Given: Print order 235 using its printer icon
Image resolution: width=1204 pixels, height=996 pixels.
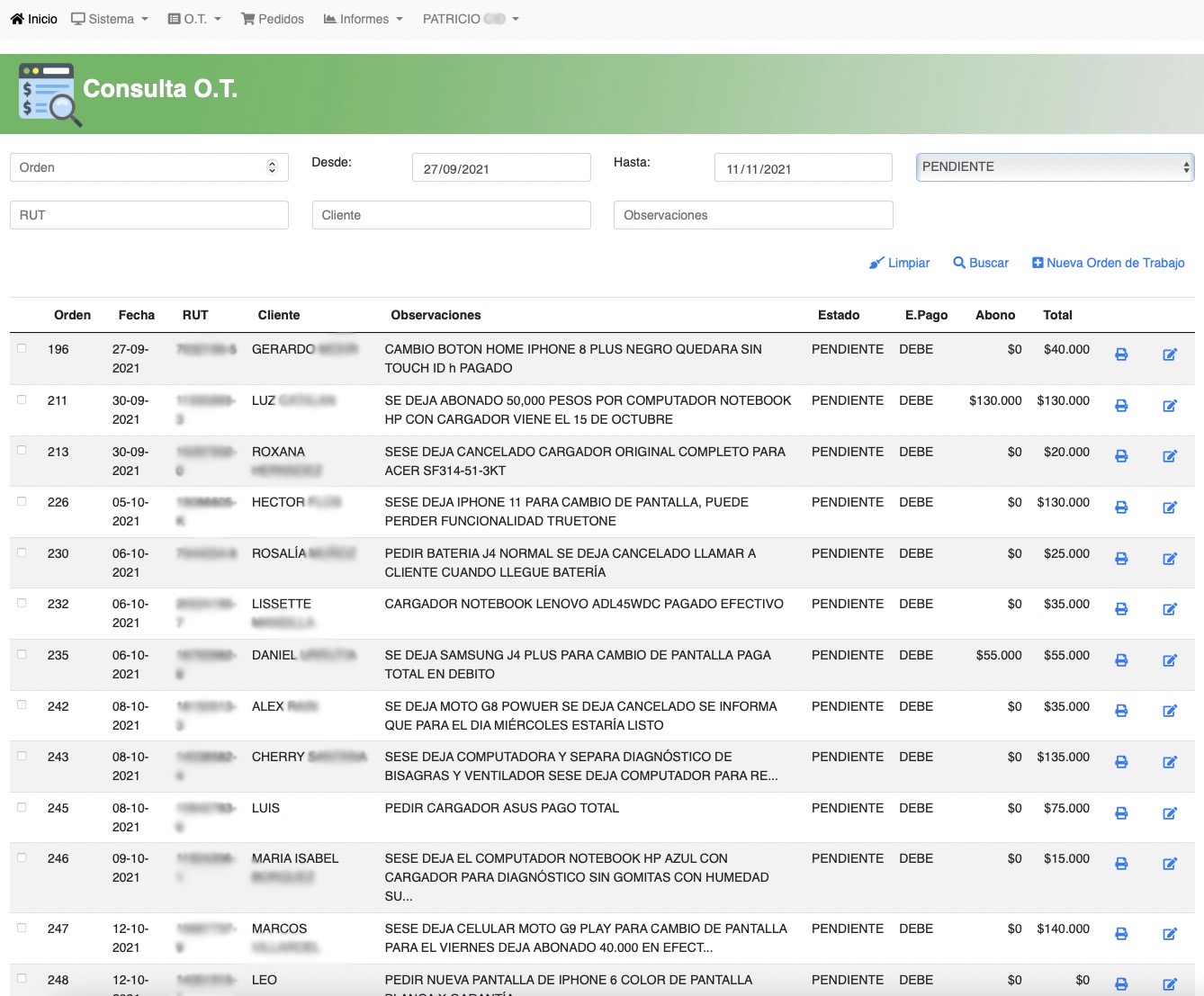Looking at the screenshot, I should tap(1121, 660).
